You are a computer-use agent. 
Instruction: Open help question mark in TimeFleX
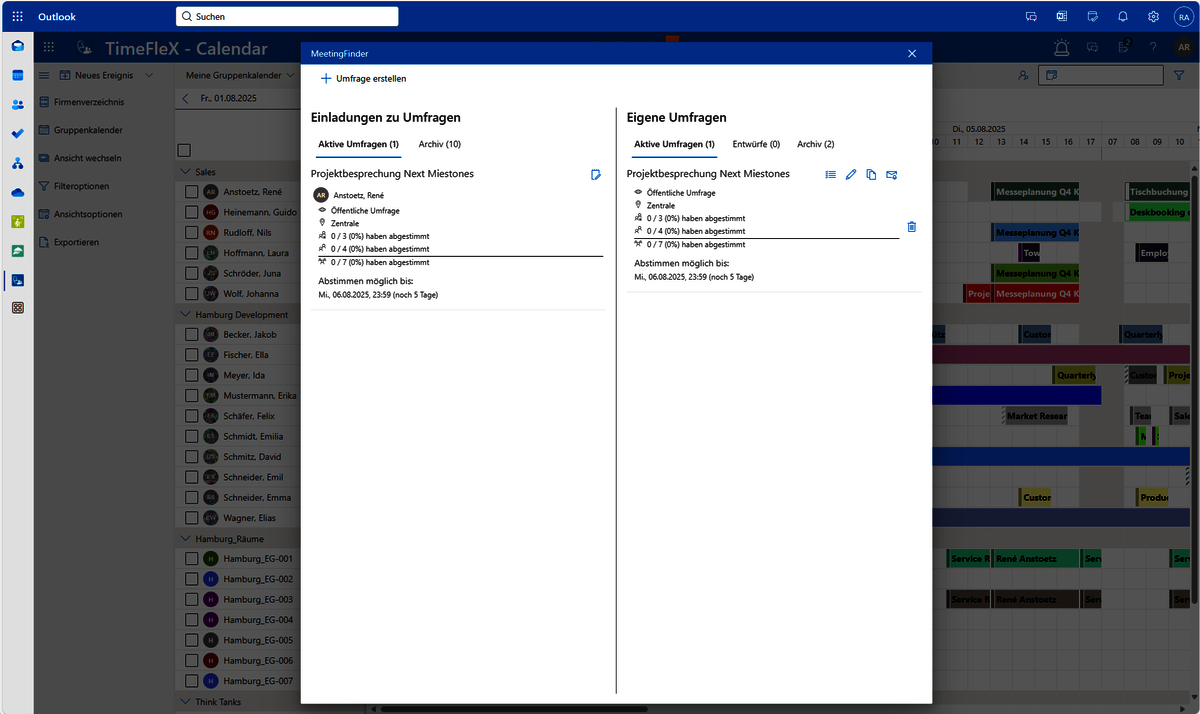[1153, 48]
